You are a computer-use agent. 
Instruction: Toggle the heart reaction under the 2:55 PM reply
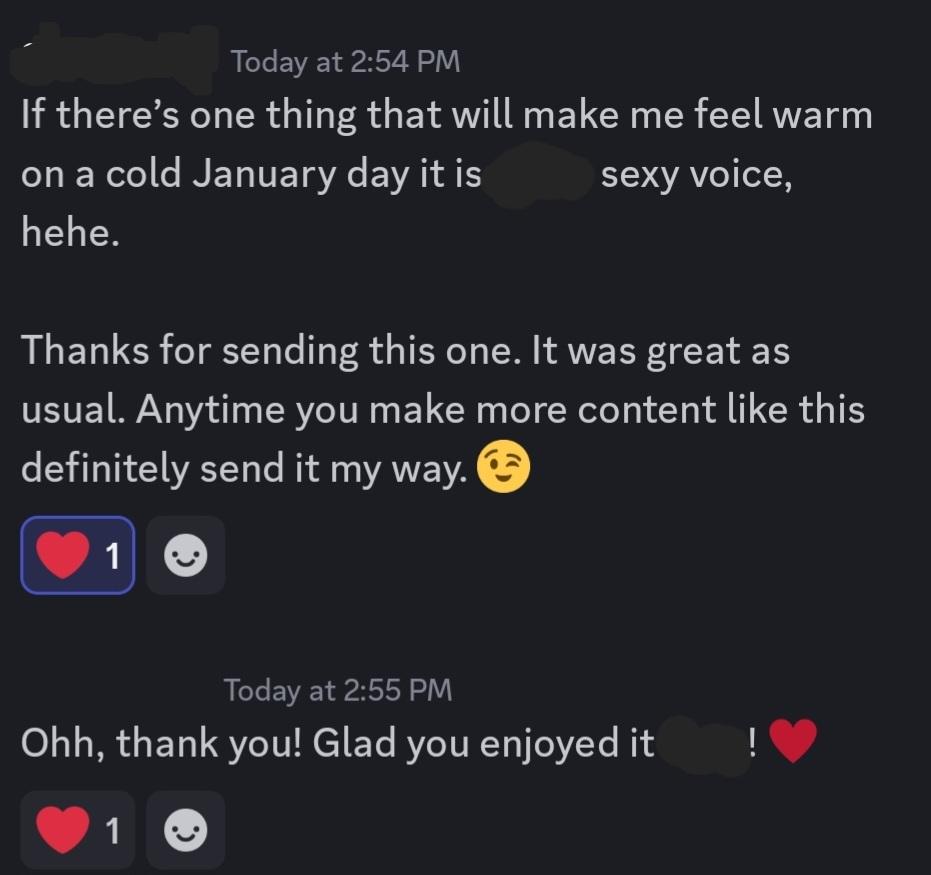76,829
